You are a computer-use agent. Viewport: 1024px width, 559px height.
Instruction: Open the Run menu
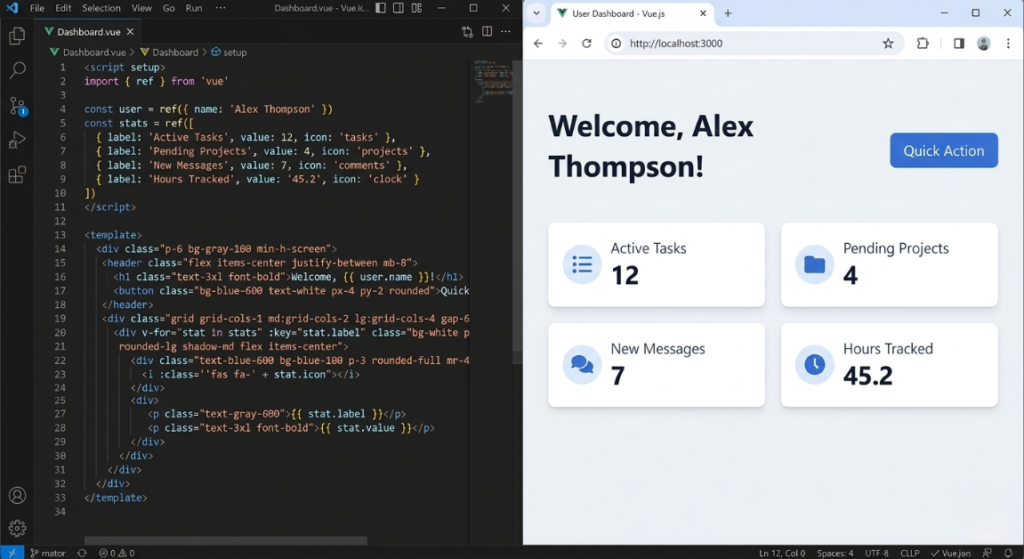194,8
